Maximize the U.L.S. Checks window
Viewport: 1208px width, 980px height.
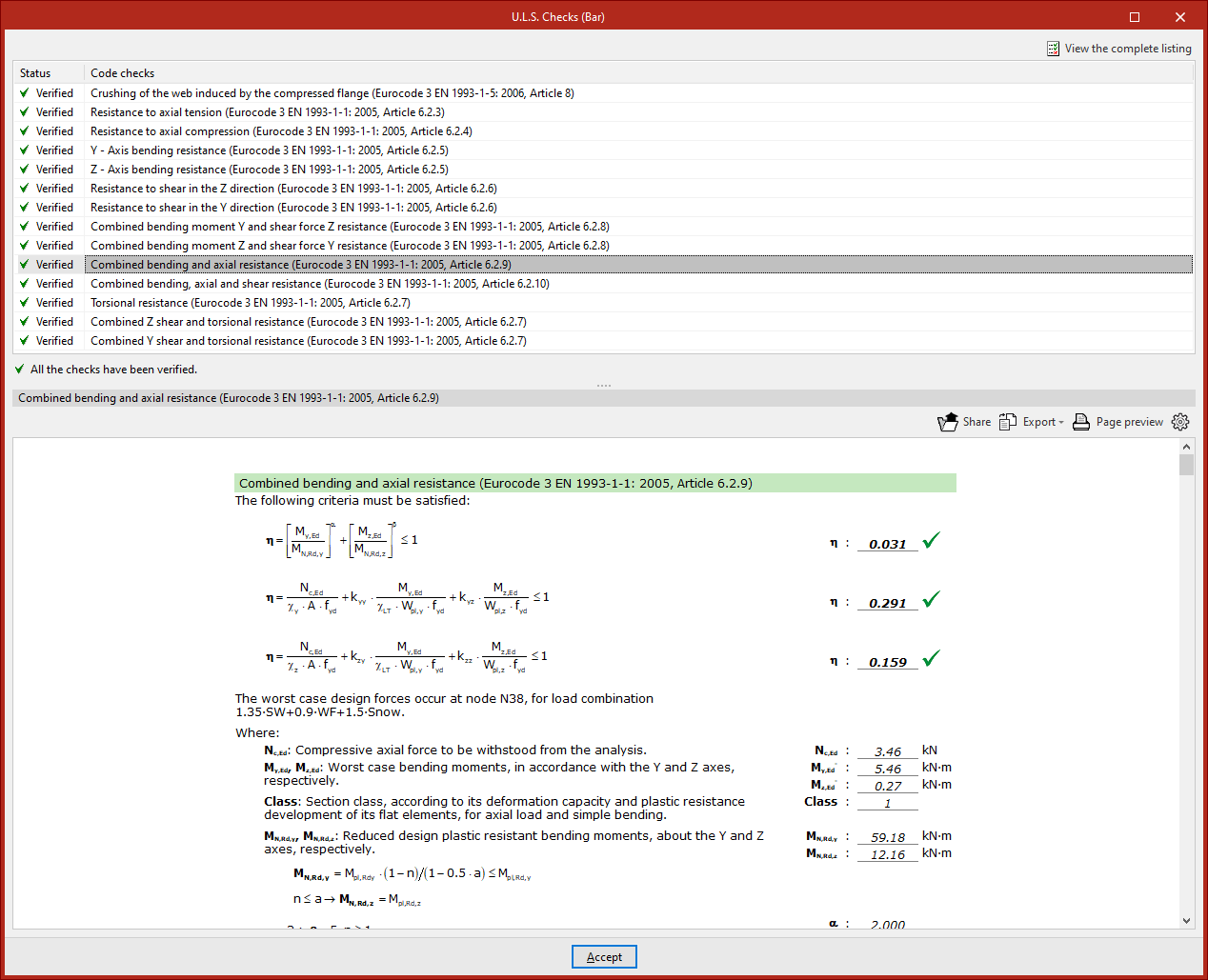pyautogui.click(x=1135, y=16)
